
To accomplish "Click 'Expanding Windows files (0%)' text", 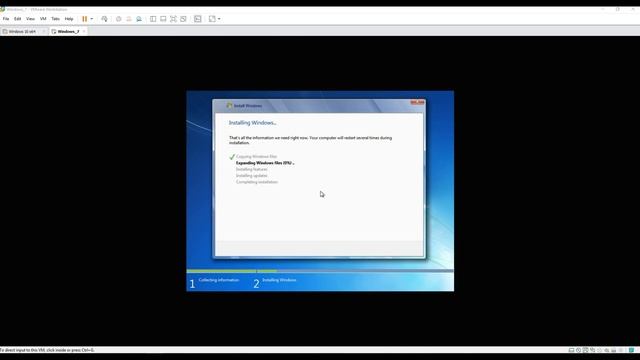I will click(265, 163).
